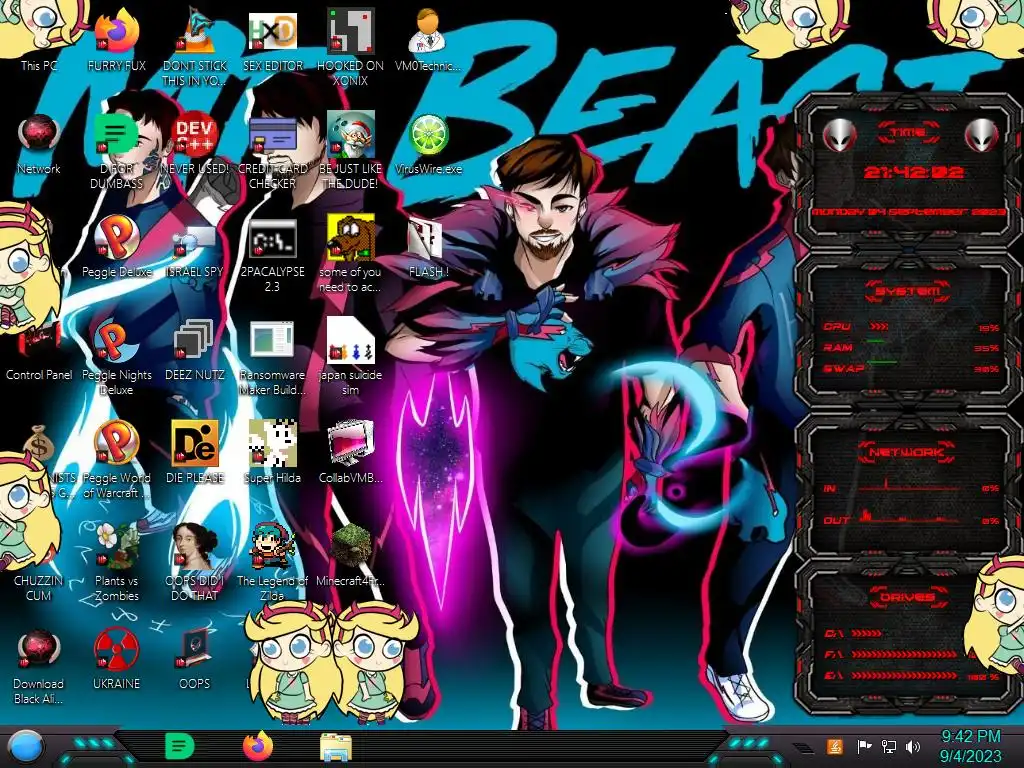Click the 21:42 time readout in widget

click(x=913, y=172)
